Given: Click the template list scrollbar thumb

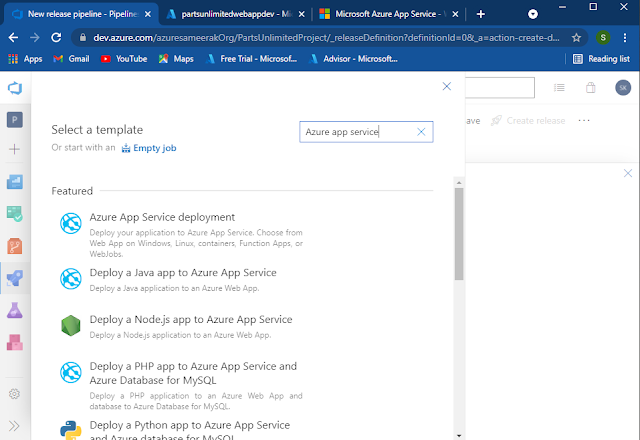Looking at the screenshot, I should coord(459,233).
